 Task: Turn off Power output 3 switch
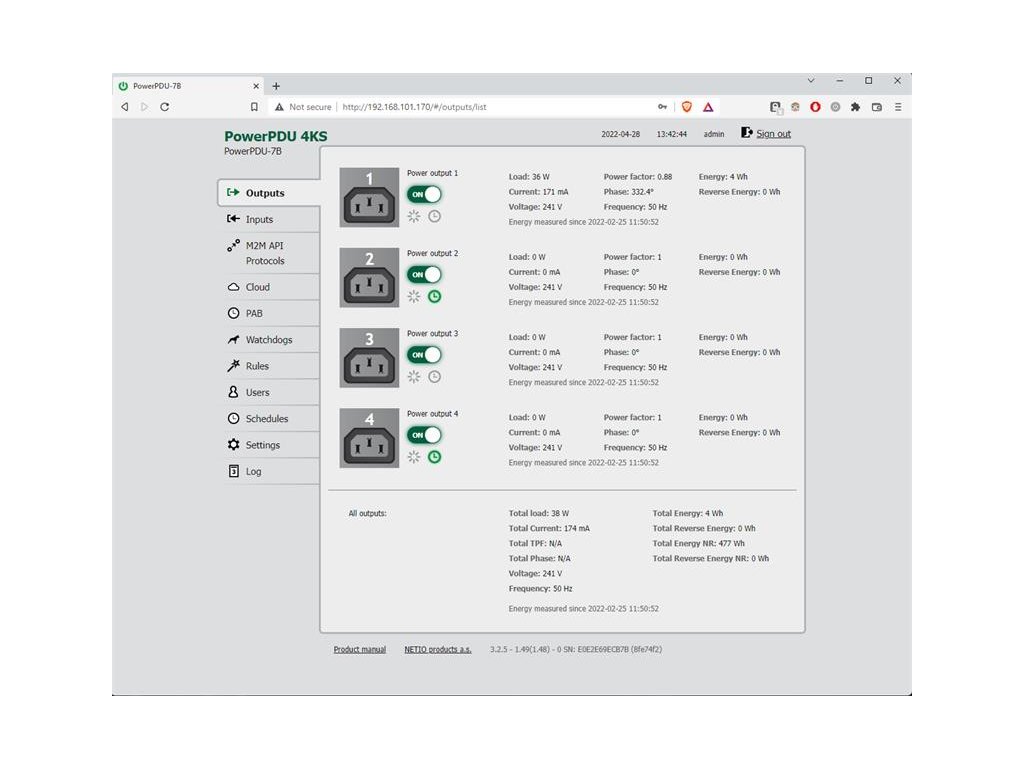(x=424, y=355)
